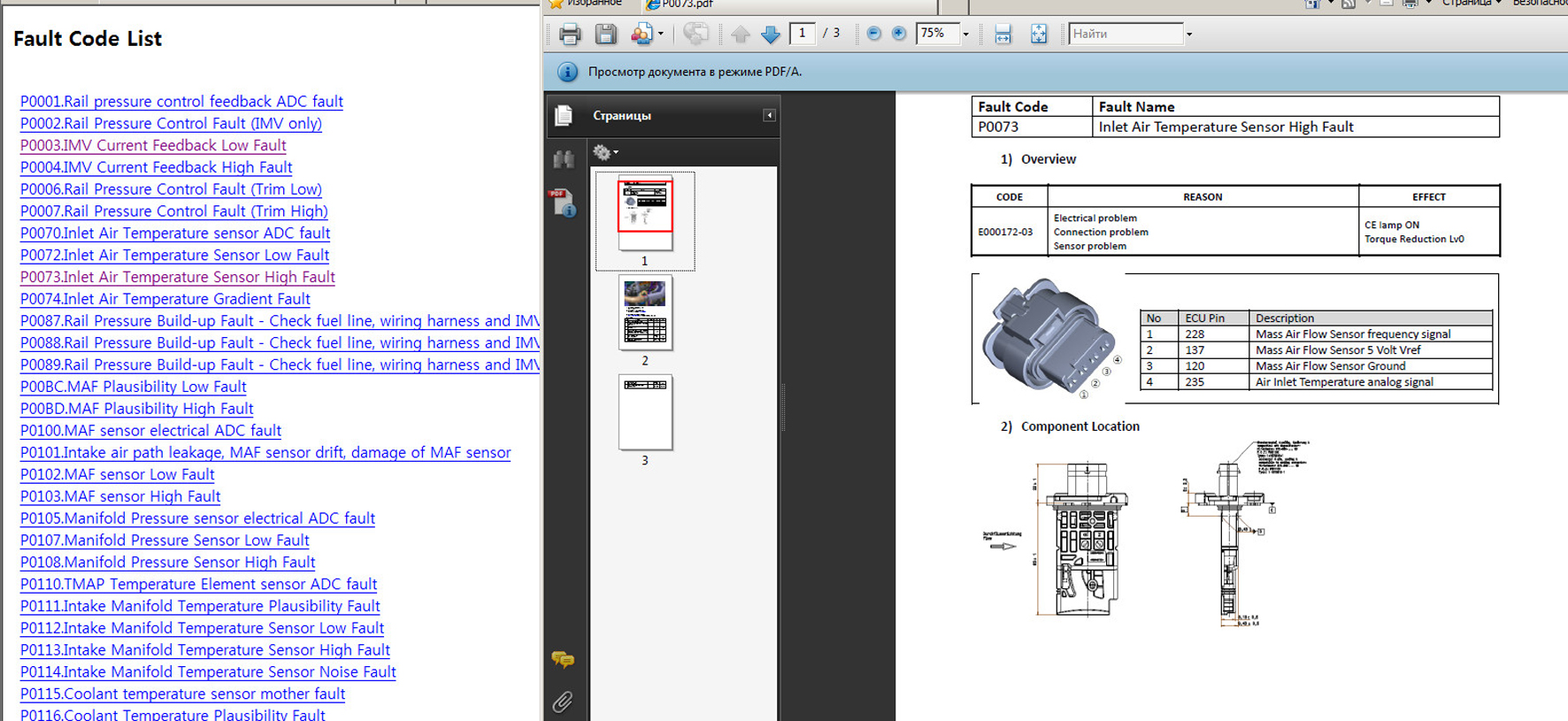Open the comments panel icon
The width and height of the screenshot is (1568, 721).
pyautogui.click(x=563, y=660)
